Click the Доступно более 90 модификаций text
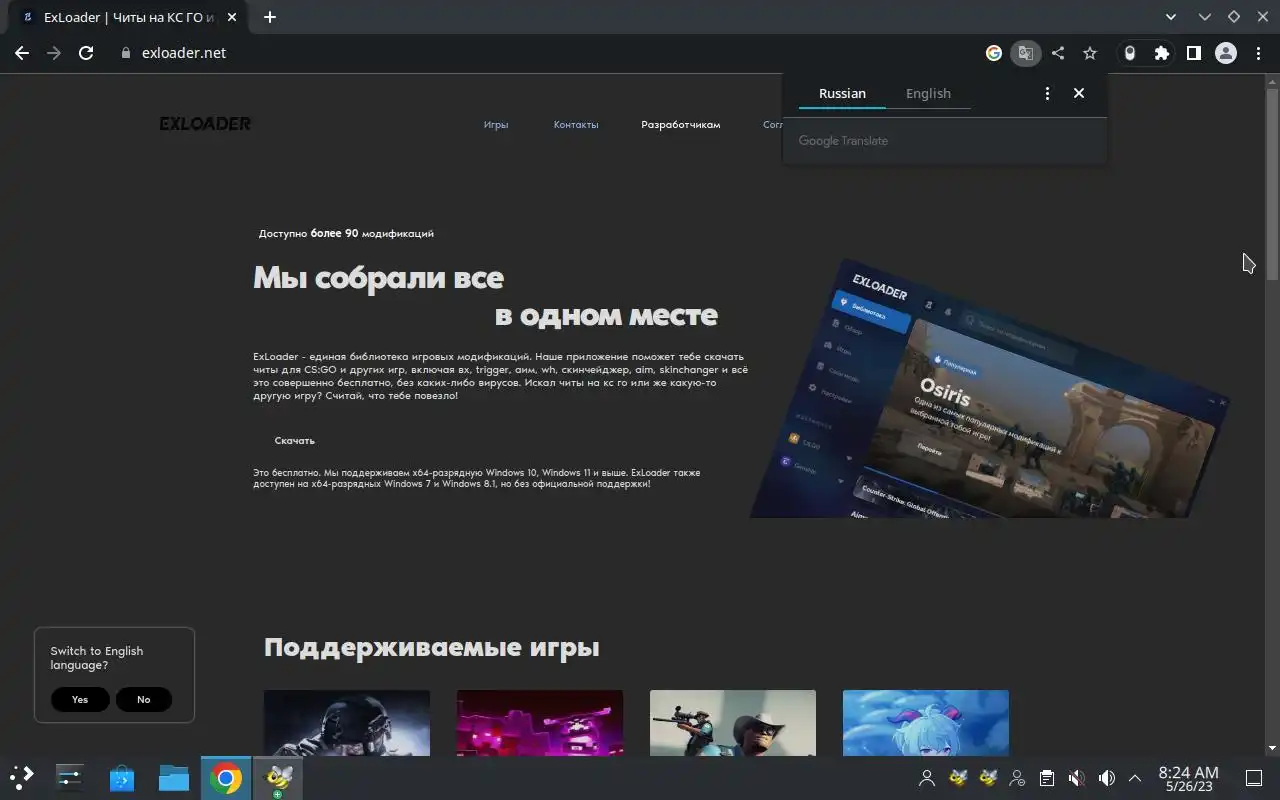 click(346, 234)
